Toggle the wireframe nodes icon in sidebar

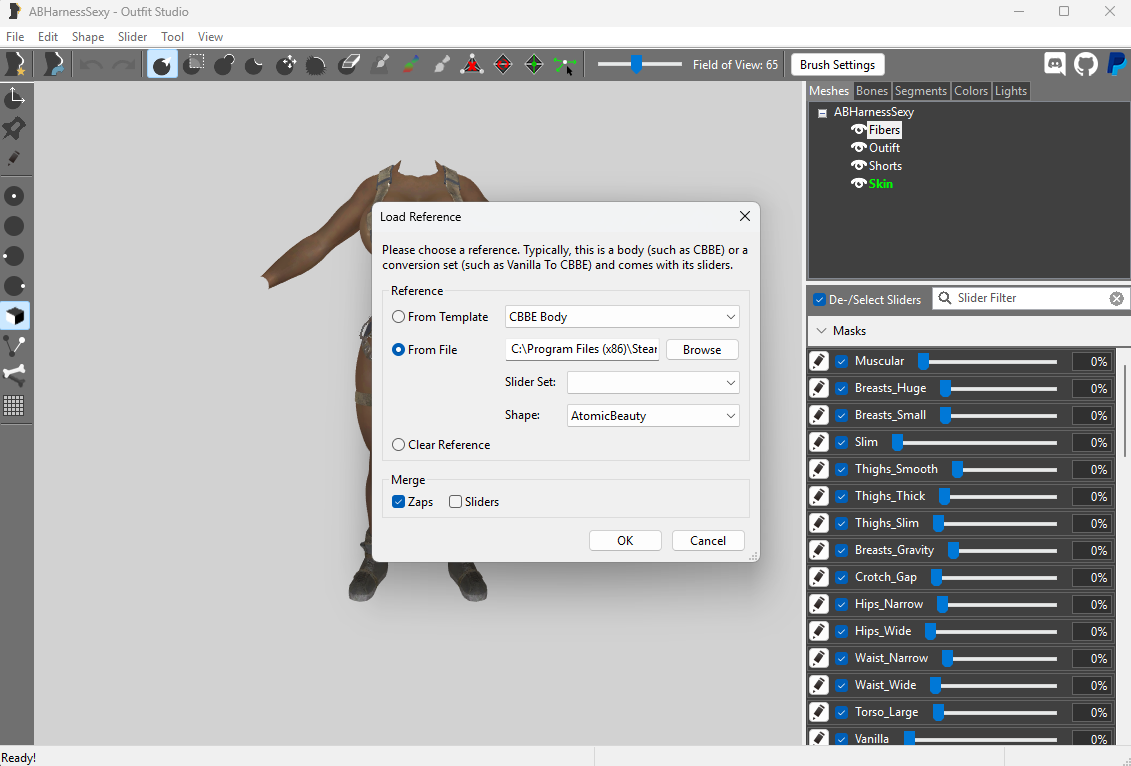14,345
